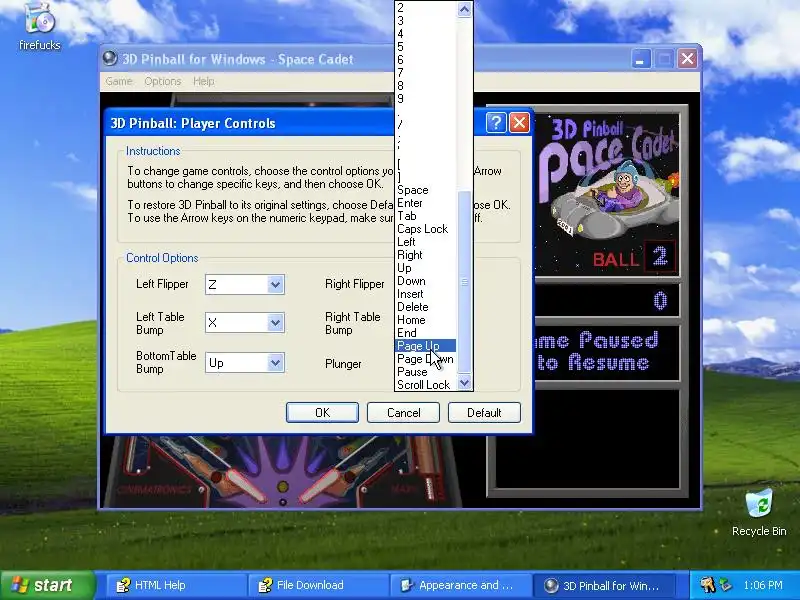Screen dimensions: 800x600
Task: Select Up from the key list
Action: (426, 268)
